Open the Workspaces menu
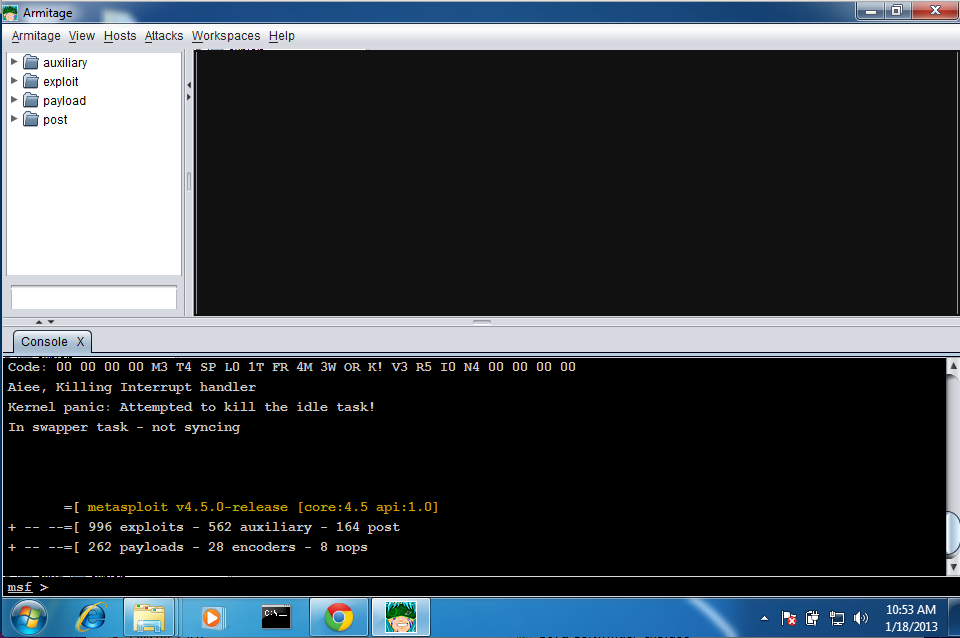This screenshot has width=960, height=638. pos(226,36)
